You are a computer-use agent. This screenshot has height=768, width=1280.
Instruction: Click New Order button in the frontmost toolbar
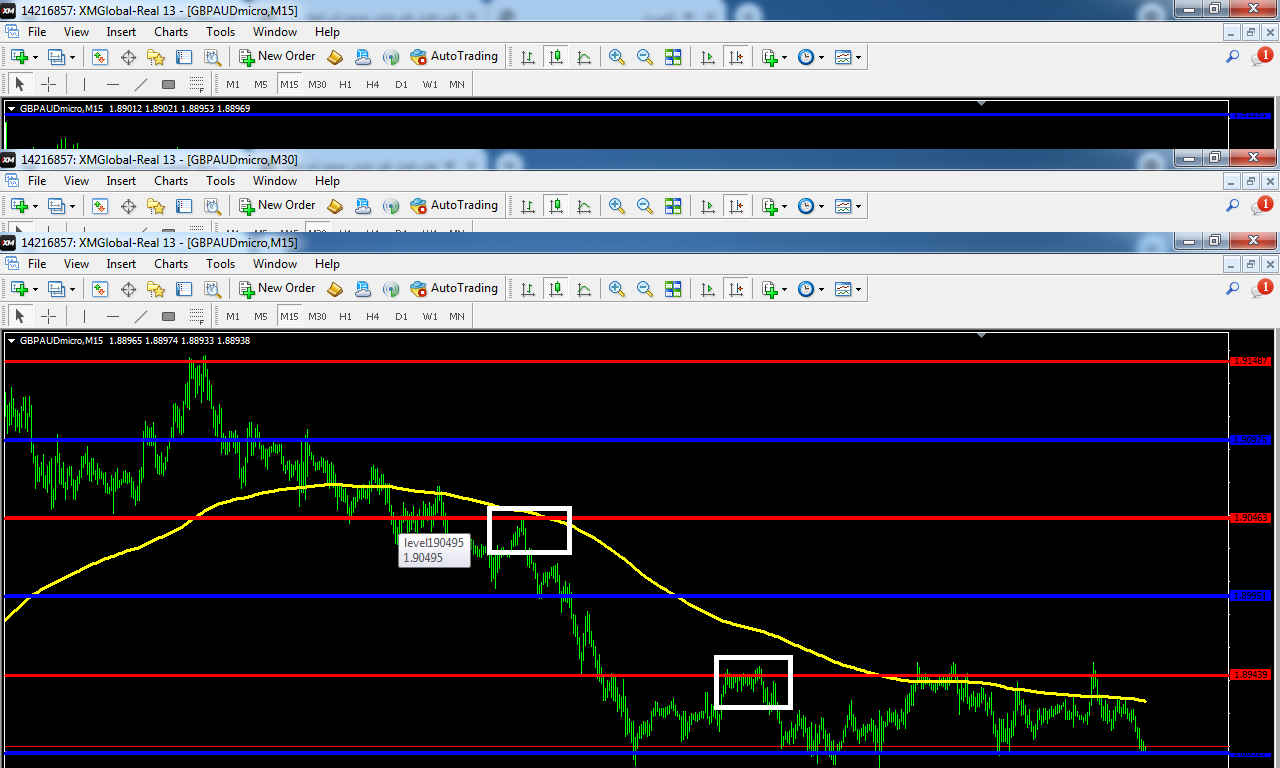(x=277, y=288)
